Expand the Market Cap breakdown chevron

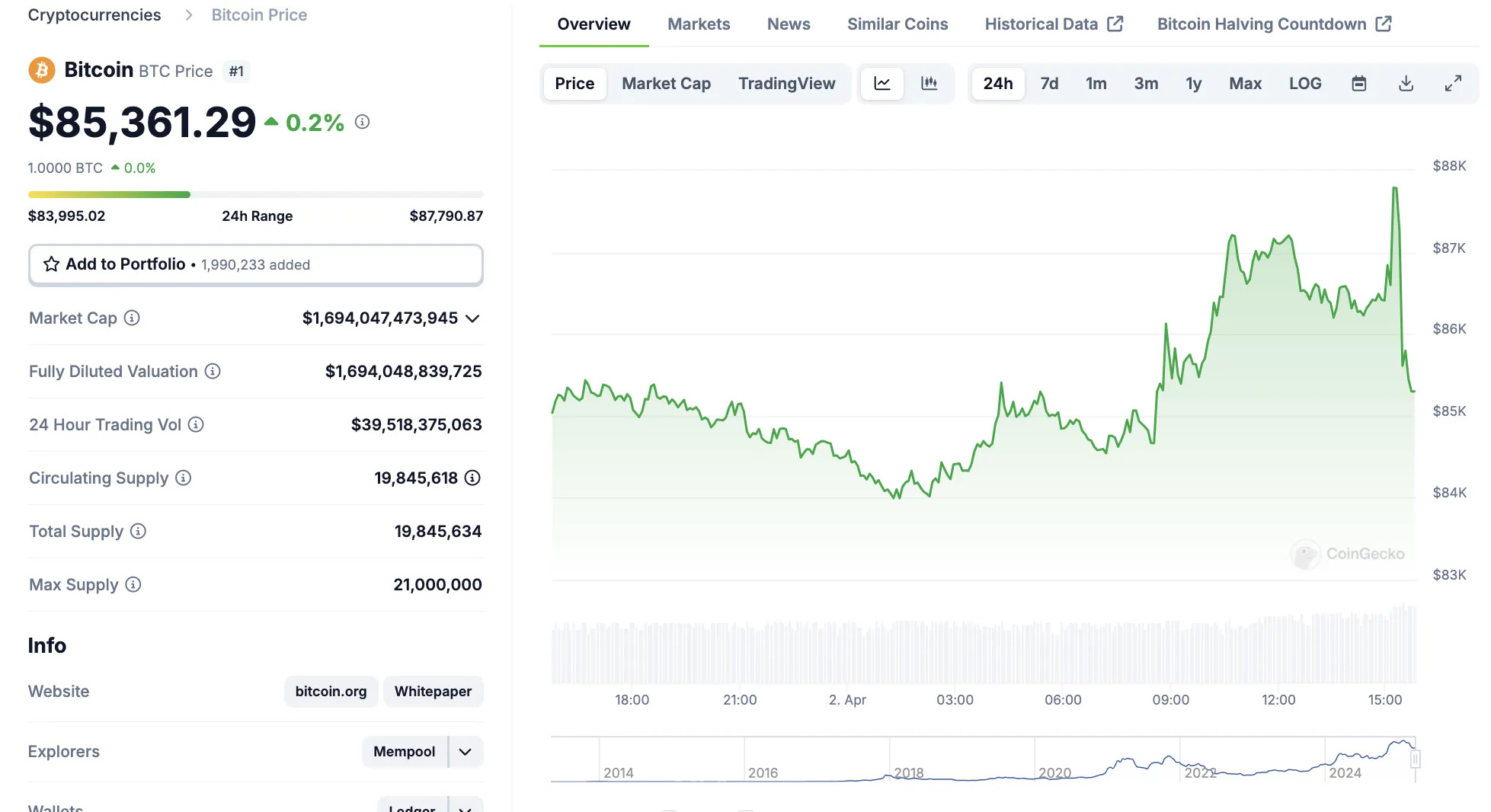(473, 318)
